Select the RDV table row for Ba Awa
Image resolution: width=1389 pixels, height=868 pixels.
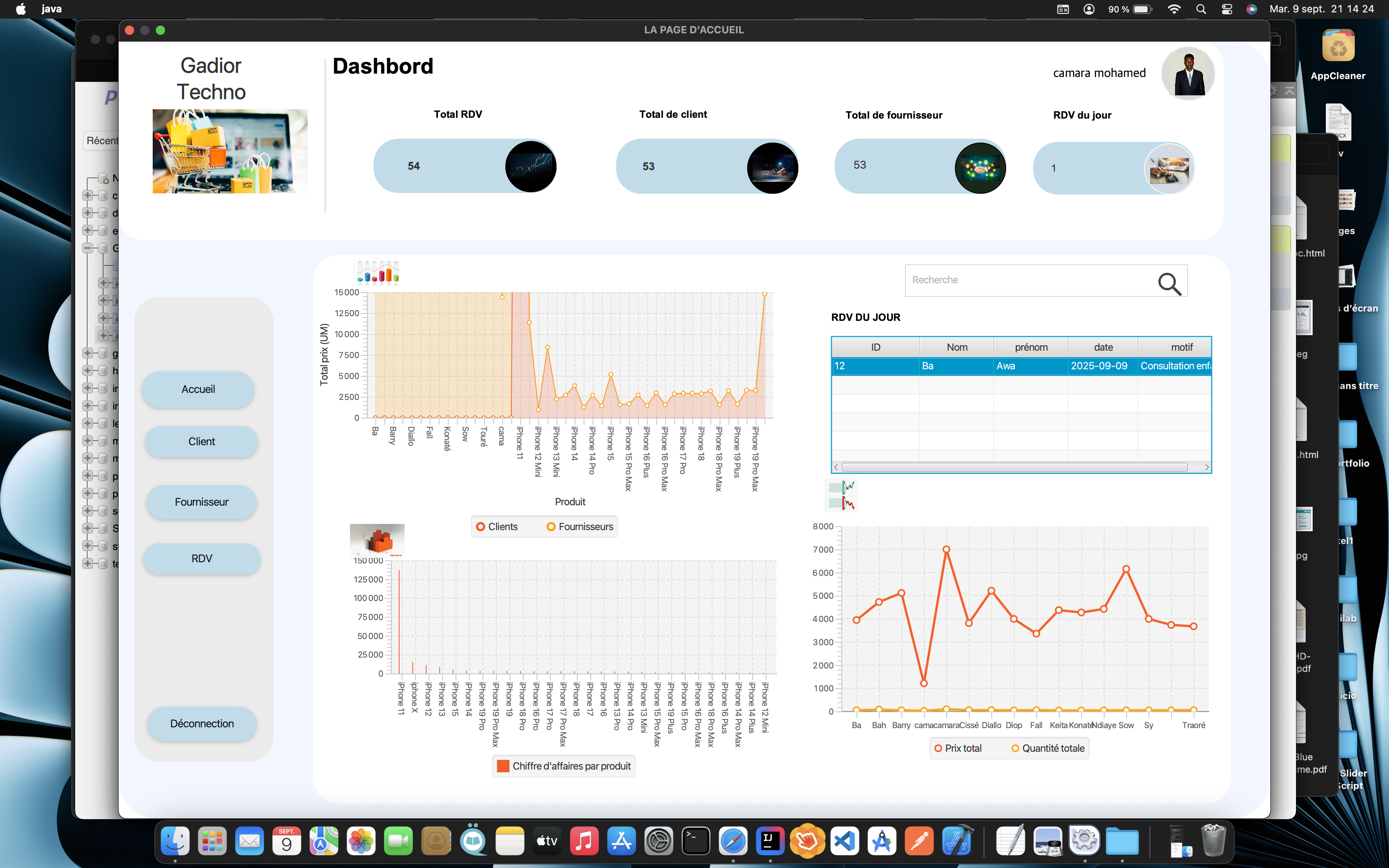pyautogui.click(x=1021, y=366)
